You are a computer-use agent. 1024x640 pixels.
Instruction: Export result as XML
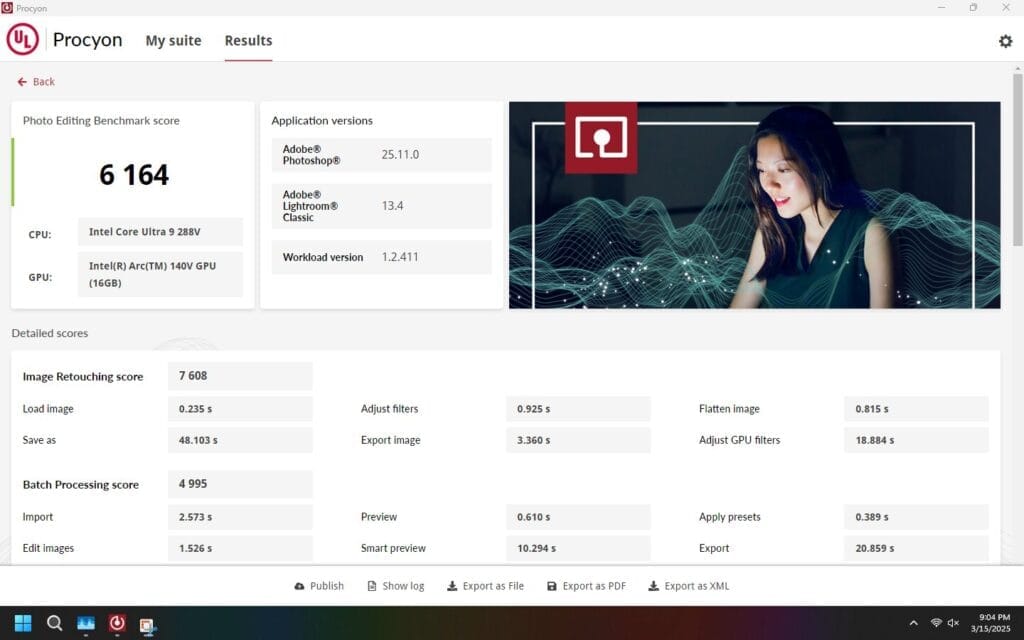click(x=689, y=586)
